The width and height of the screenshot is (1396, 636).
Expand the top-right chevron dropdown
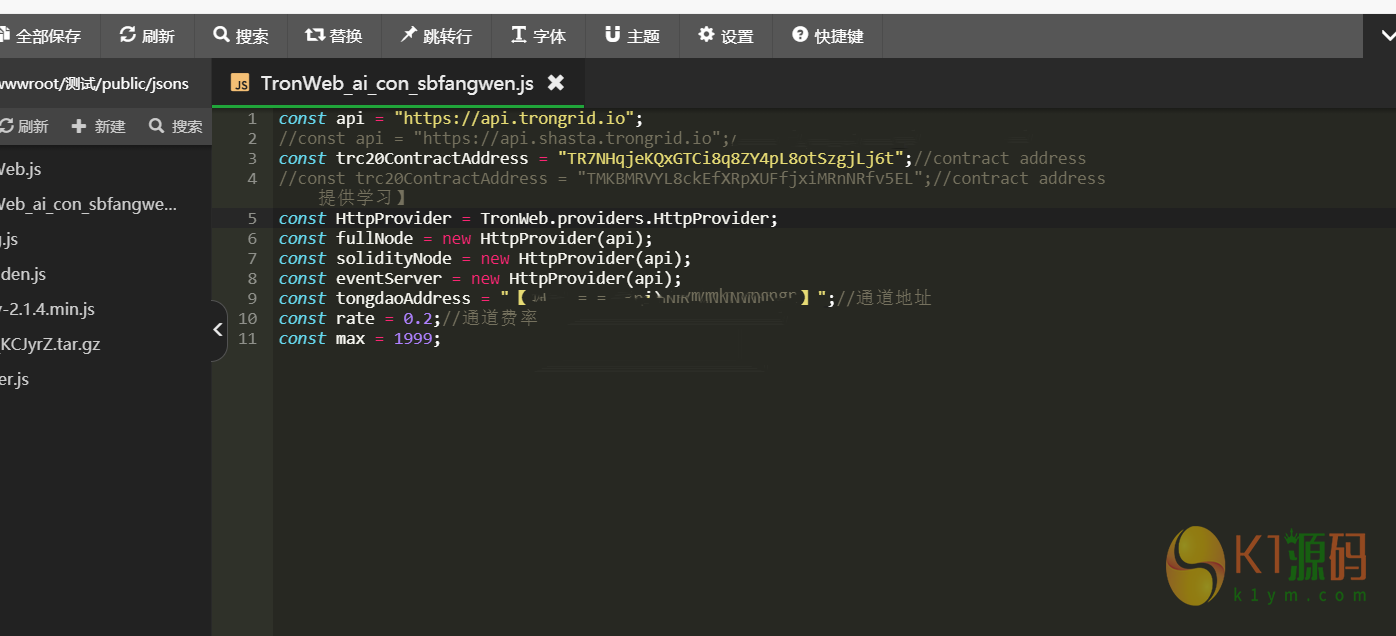(x=1387, y=36)
